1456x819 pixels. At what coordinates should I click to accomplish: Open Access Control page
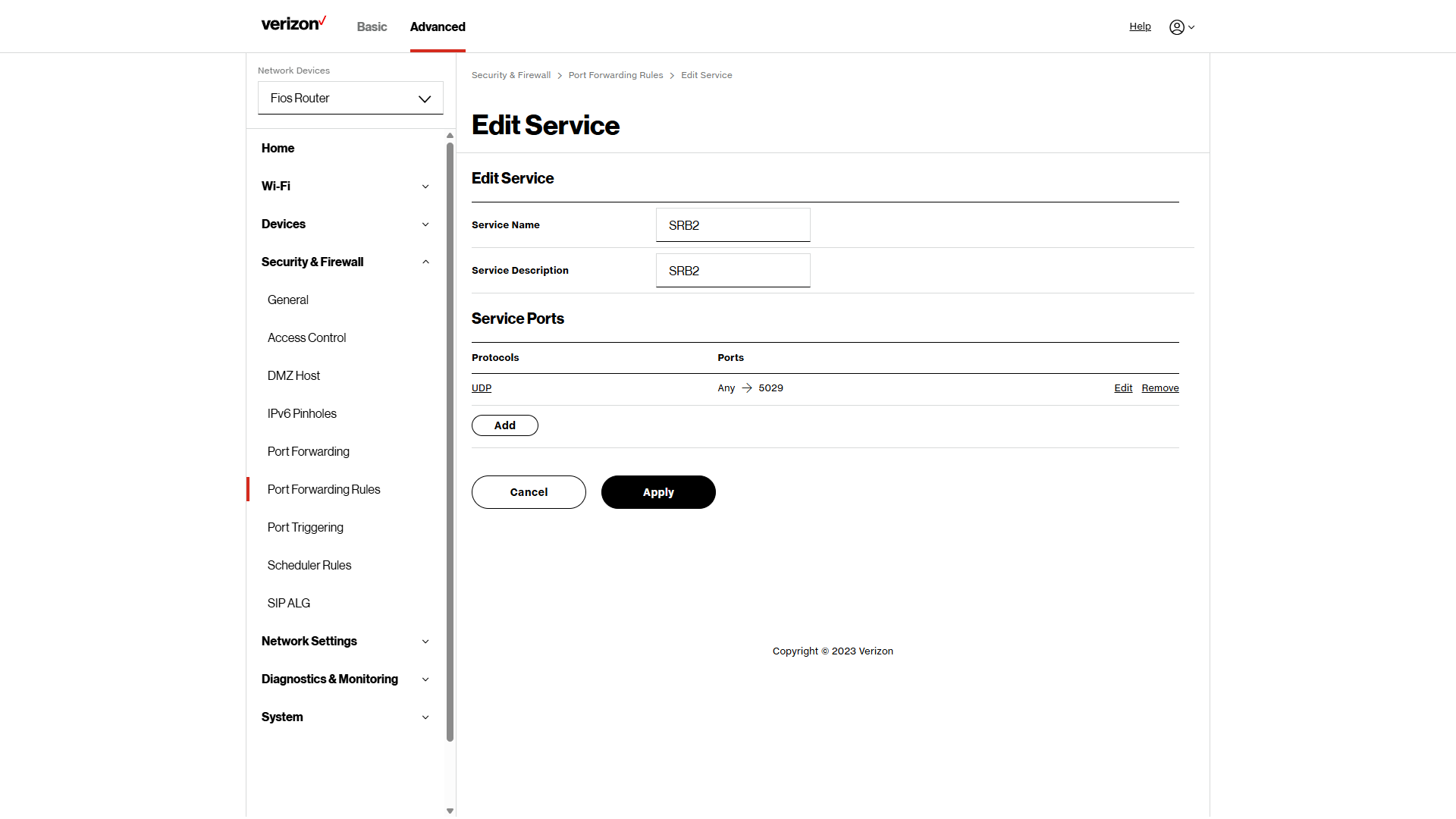coord(306,338)
